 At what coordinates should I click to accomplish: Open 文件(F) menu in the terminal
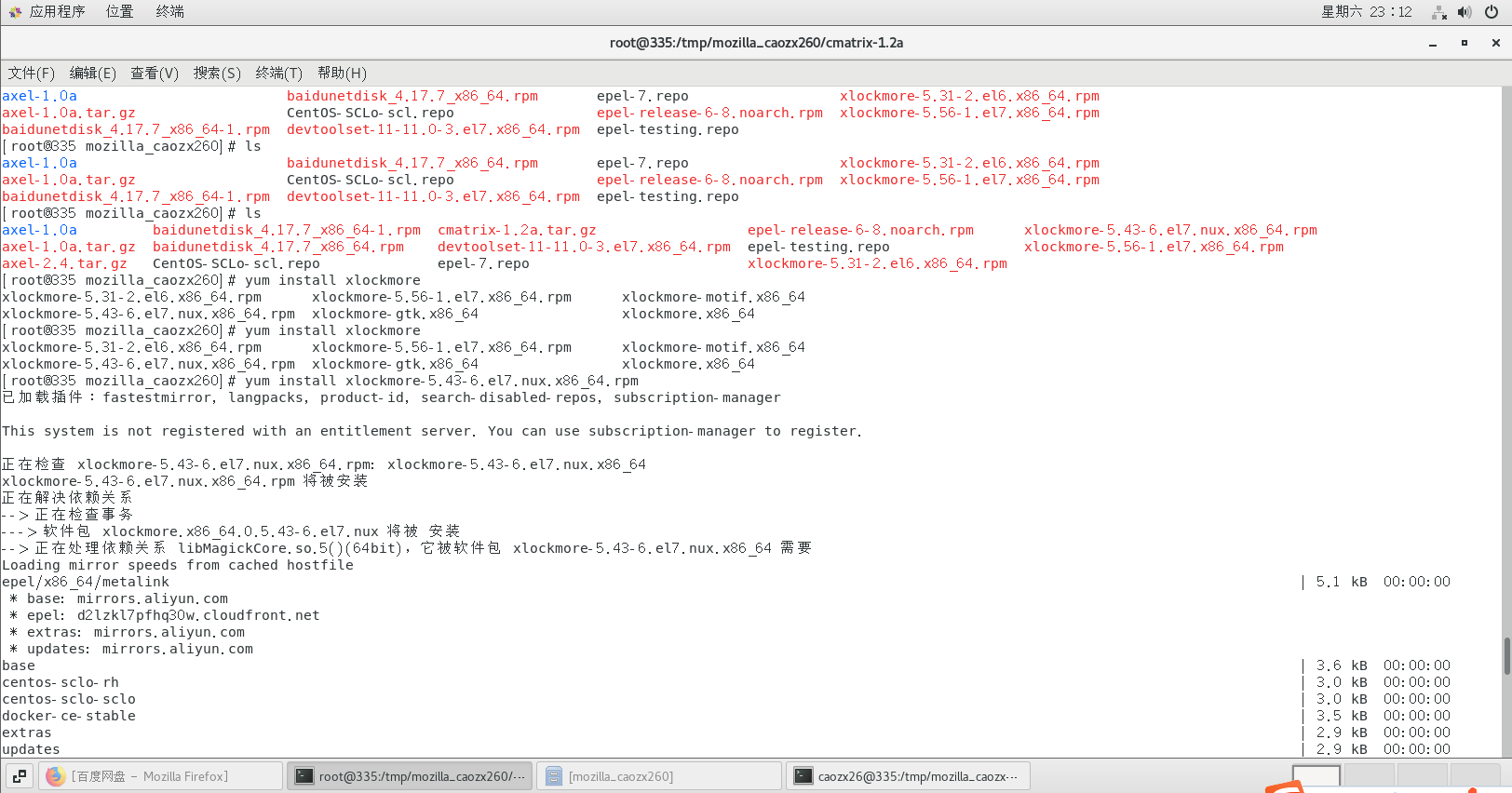31,73
